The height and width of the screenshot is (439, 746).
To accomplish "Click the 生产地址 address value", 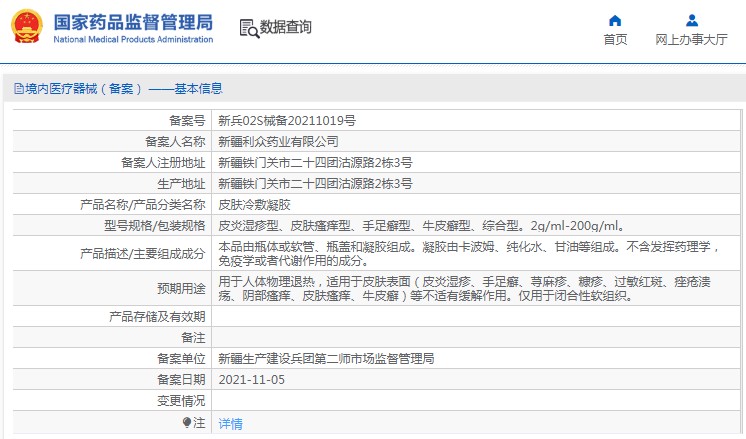I will click(x=315, y=184).
